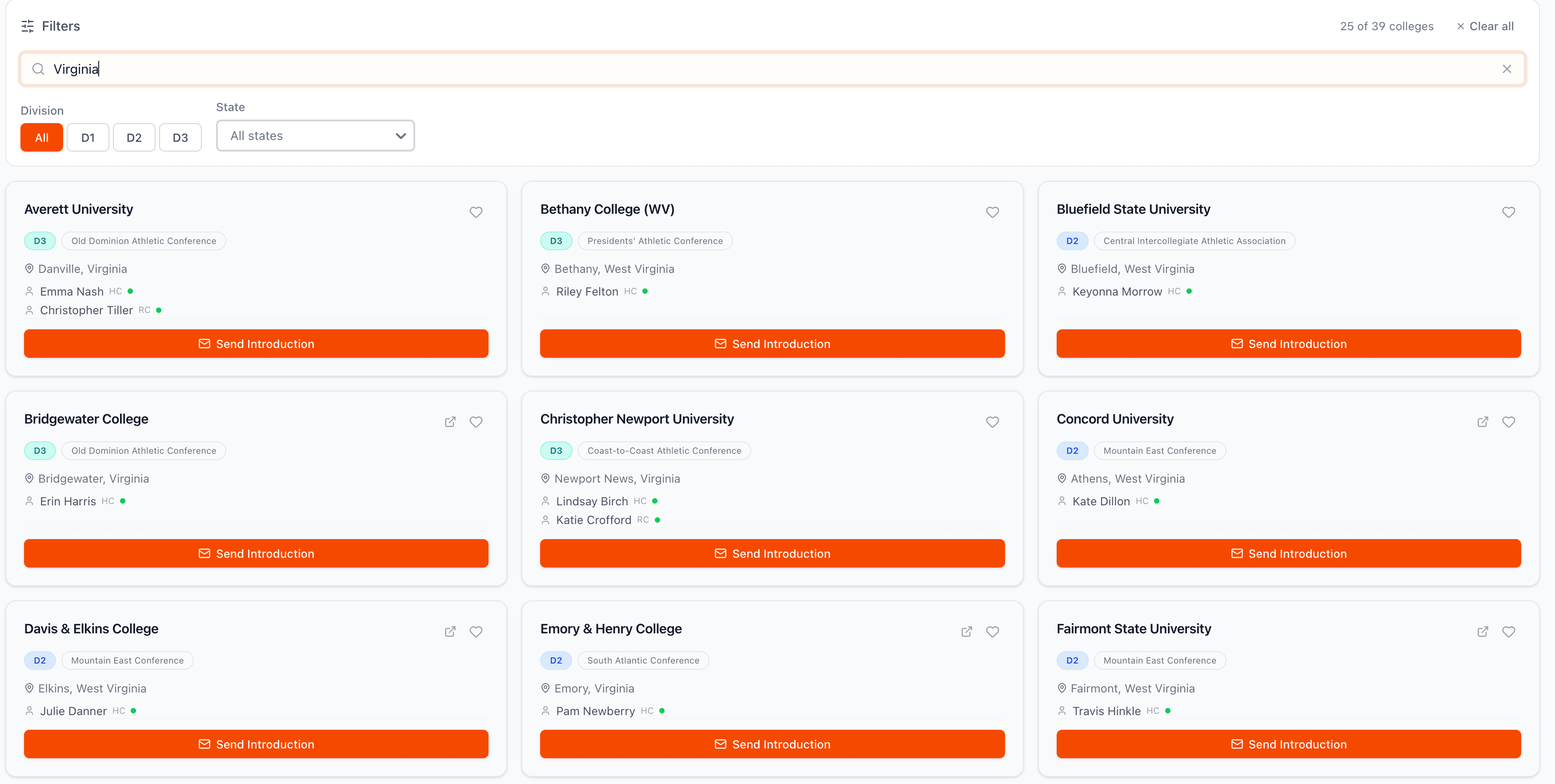Favorite Bethany College (WV) heart icon
Screen dimensions: 1555x784
992,212
